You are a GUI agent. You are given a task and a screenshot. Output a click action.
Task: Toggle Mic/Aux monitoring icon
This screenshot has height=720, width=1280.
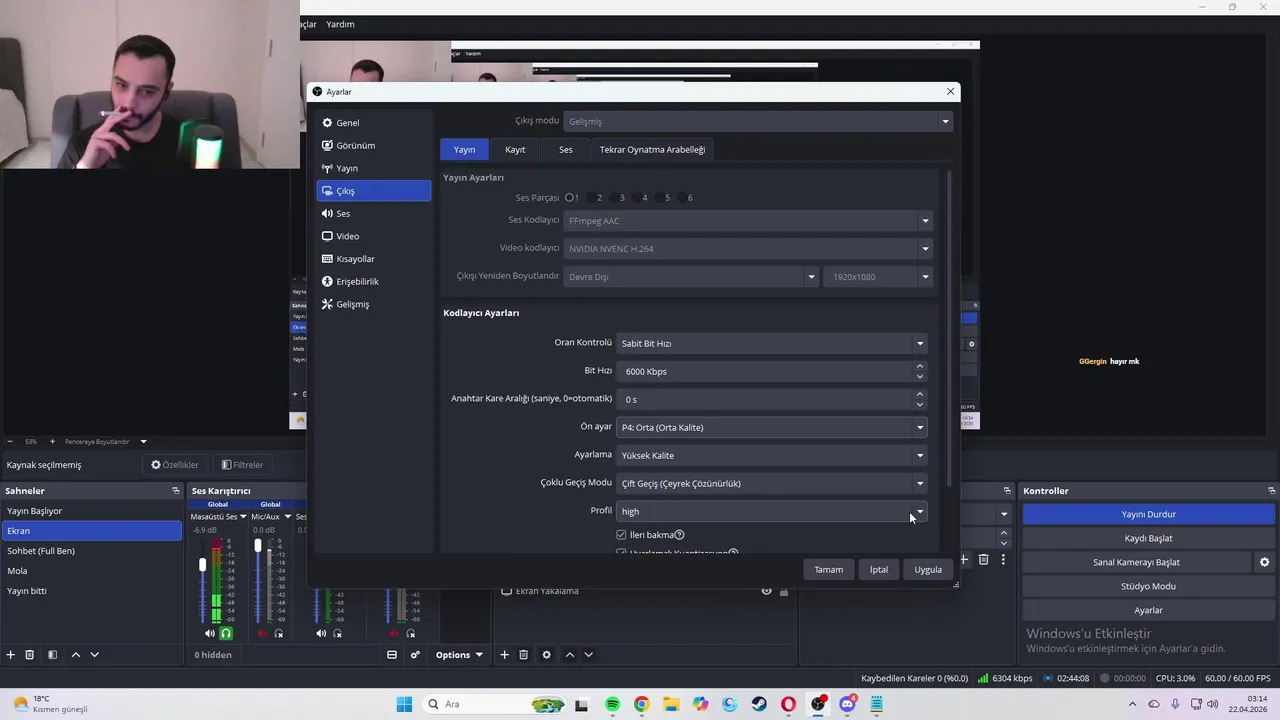point(279,633)
